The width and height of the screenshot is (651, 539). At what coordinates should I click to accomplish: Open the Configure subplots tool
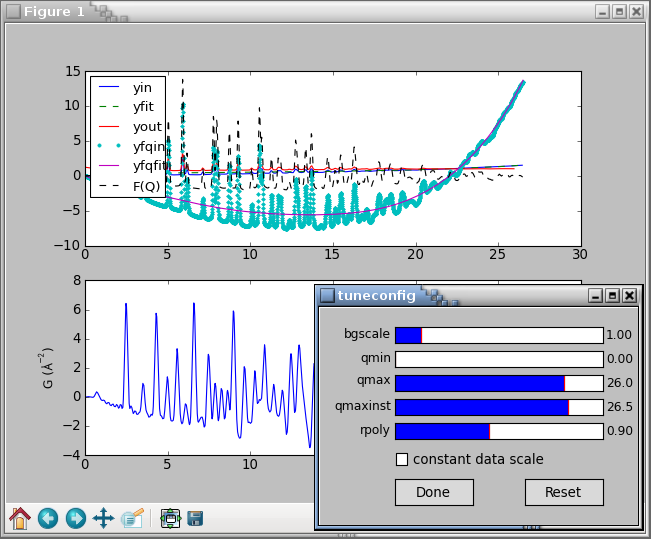click(x=170, y=518)
